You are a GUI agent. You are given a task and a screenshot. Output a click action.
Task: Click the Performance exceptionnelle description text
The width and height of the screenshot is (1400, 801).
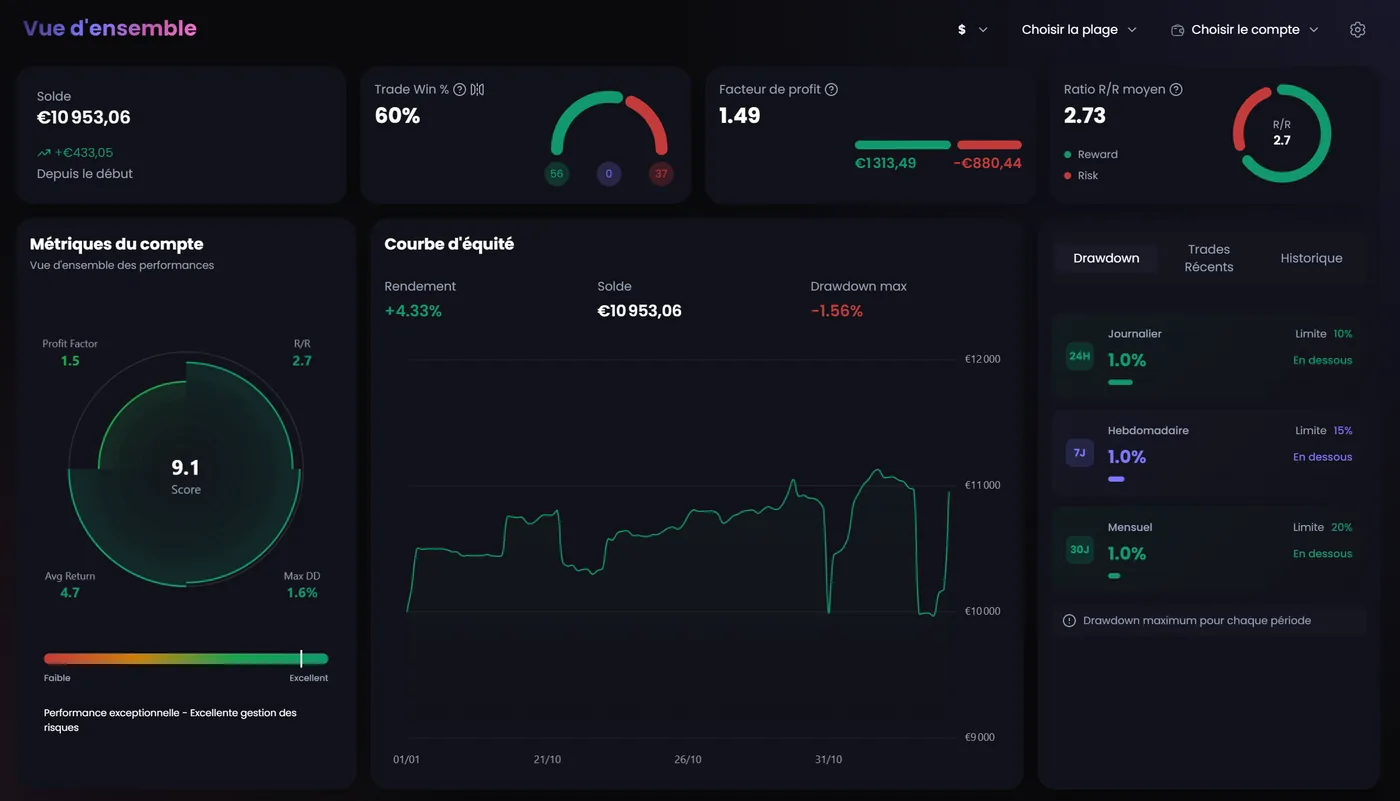(170, 720)
